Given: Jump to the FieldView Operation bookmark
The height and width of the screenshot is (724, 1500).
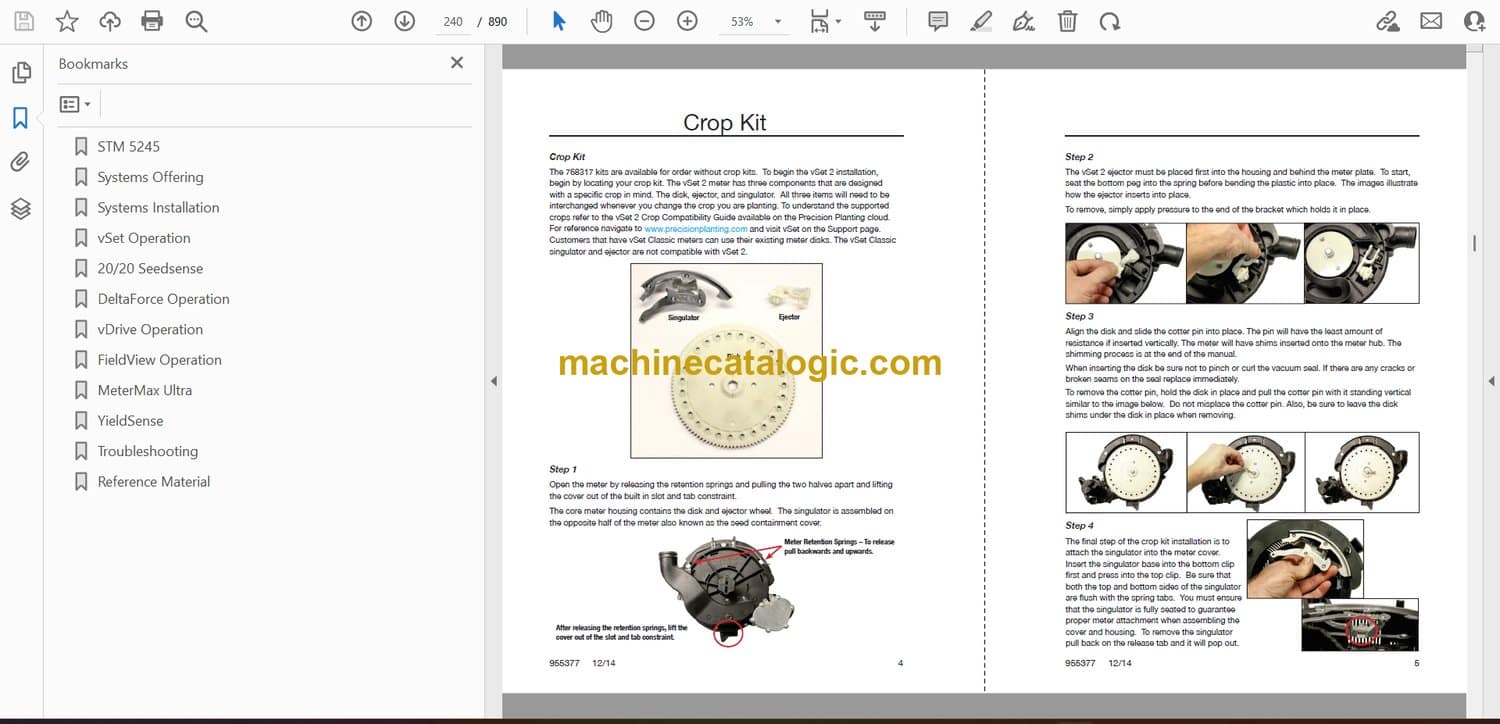Looking at the screenshot, I should [x=159, y=360].
